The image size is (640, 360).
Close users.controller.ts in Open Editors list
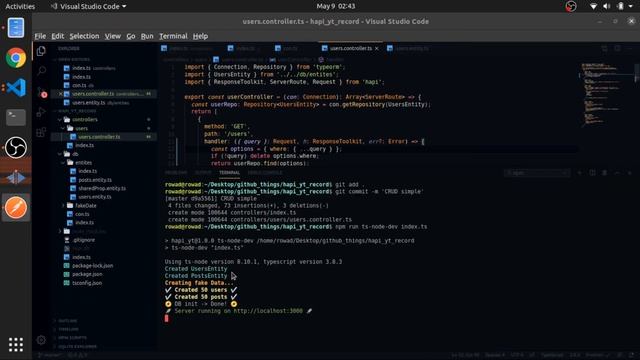(61, 94)
